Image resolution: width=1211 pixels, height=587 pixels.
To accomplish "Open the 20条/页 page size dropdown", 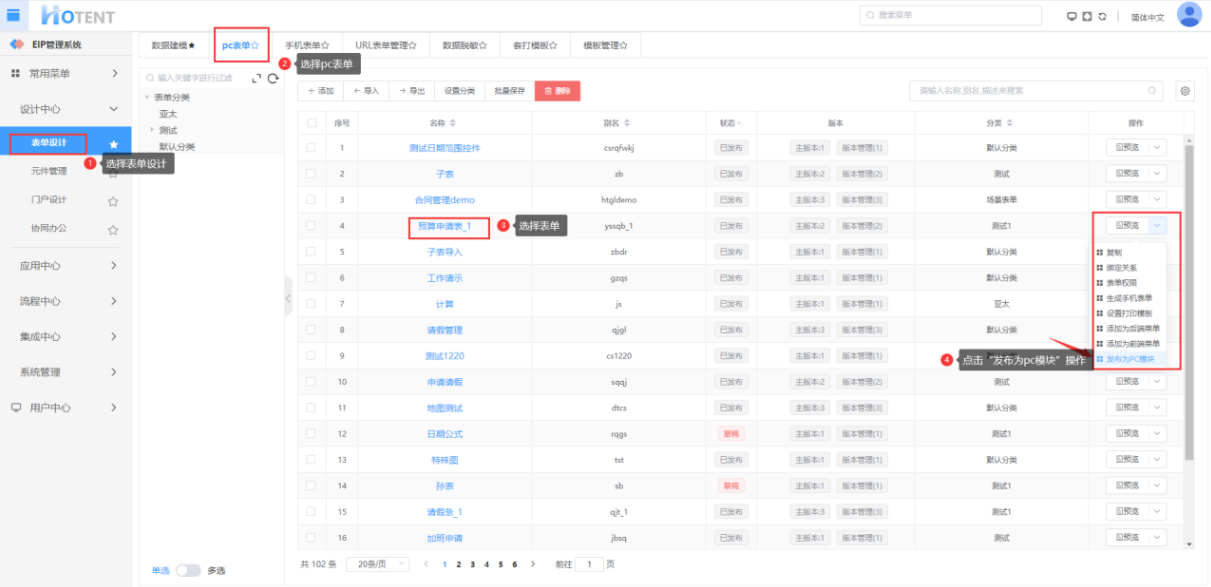I will click(377, 564).
